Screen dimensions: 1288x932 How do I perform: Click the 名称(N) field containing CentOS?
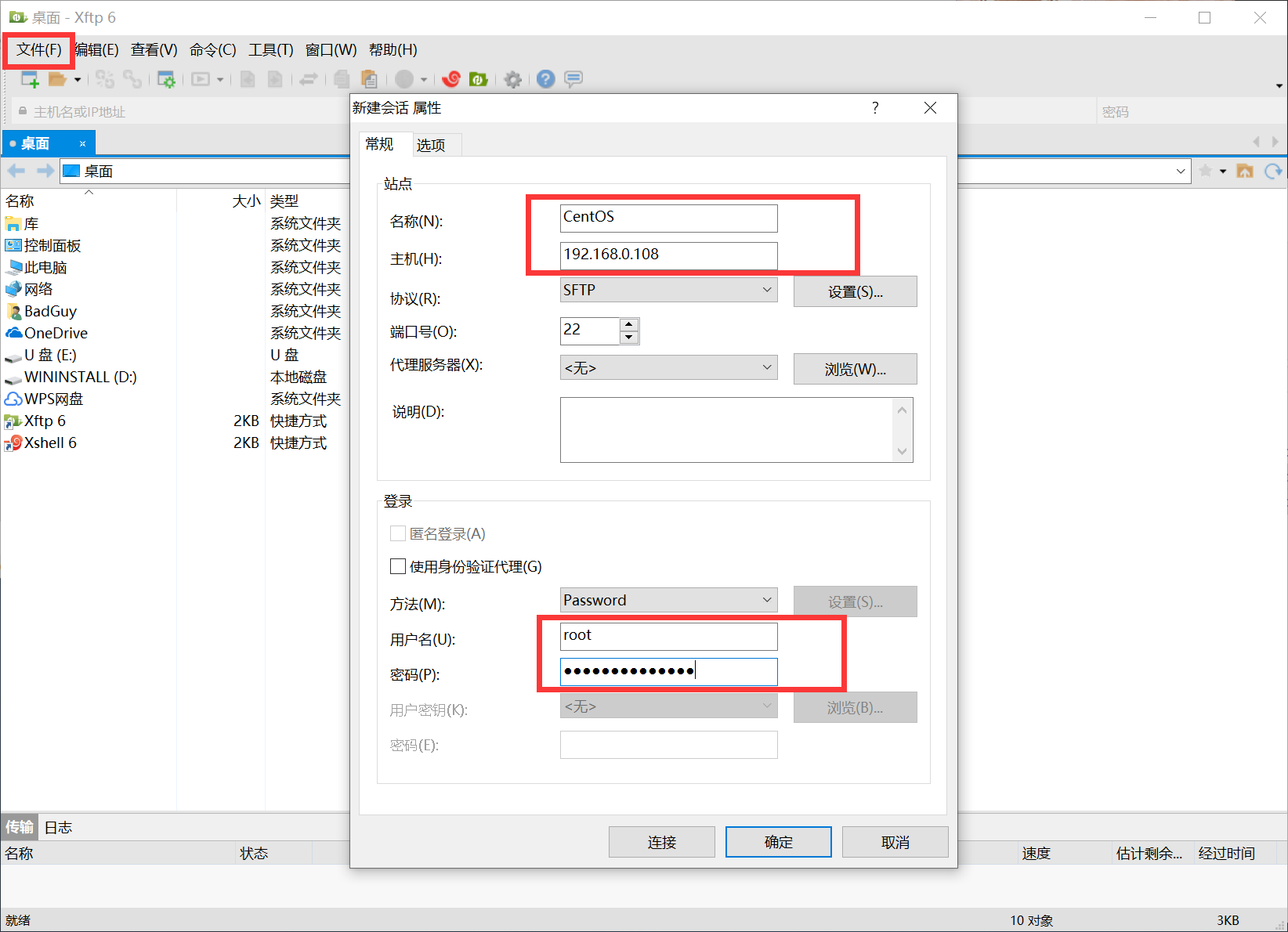click(669, 218)
